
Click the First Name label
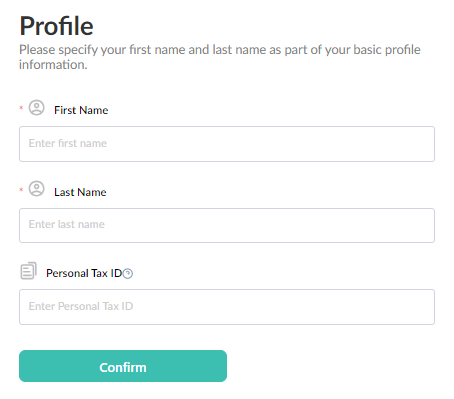tap(81, 110)
